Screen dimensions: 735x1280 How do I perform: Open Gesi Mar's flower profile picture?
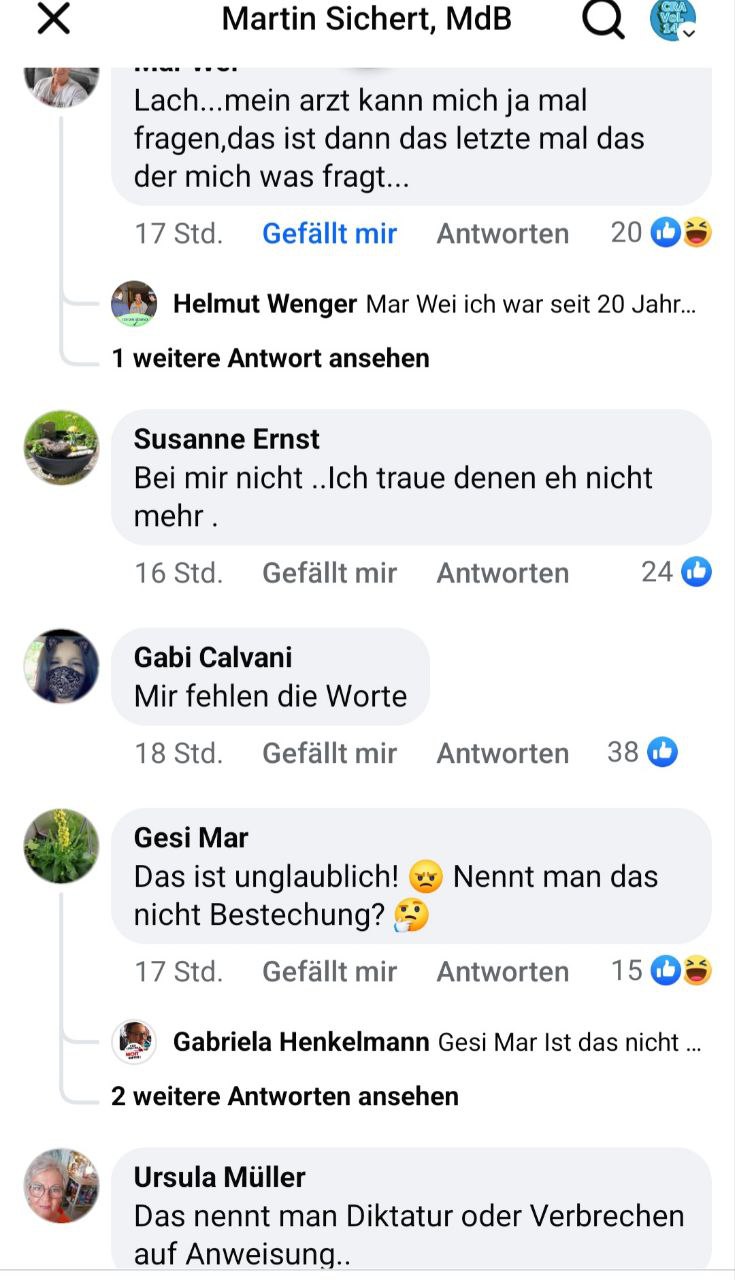[x=61, y=846]
